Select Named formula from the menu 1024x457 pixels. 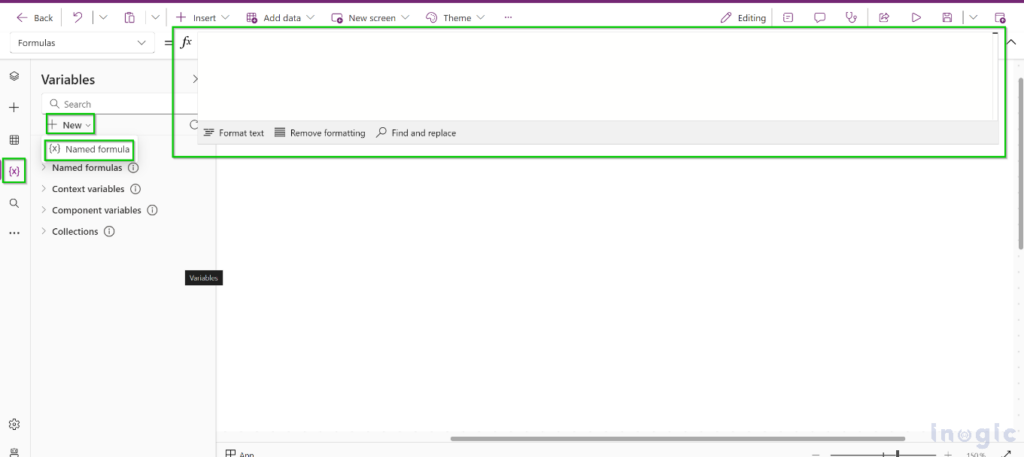89,149
